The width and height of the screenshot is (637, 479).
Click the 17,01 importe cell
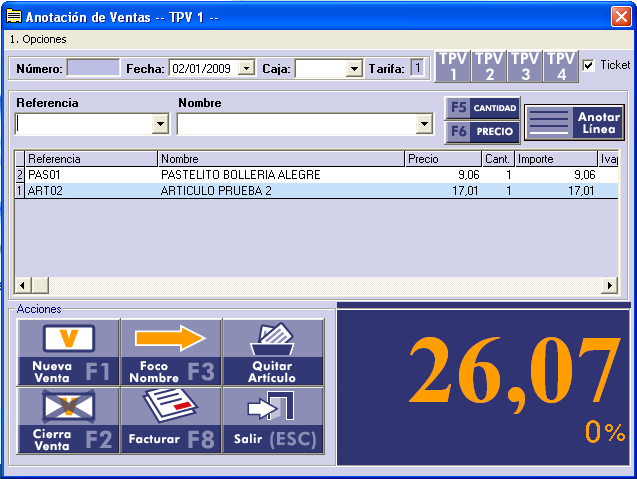556,191
